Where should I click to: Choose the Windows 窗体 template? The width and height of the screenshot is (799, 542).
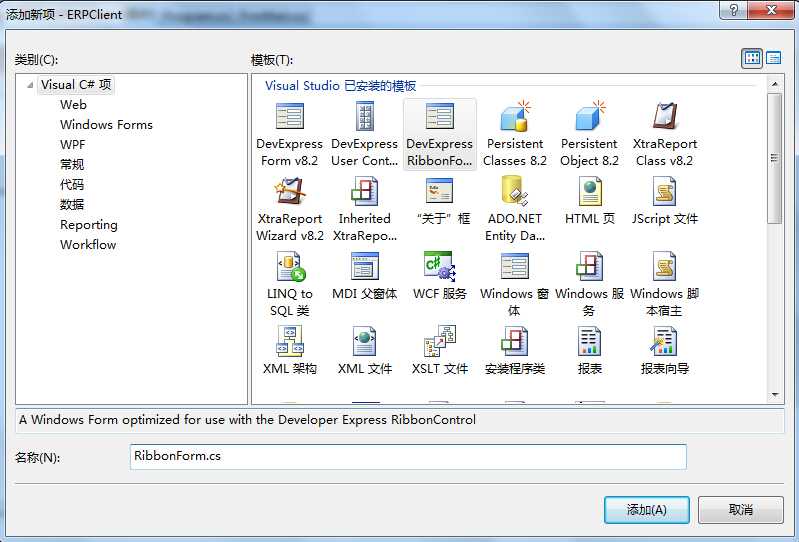pos(515,284)
